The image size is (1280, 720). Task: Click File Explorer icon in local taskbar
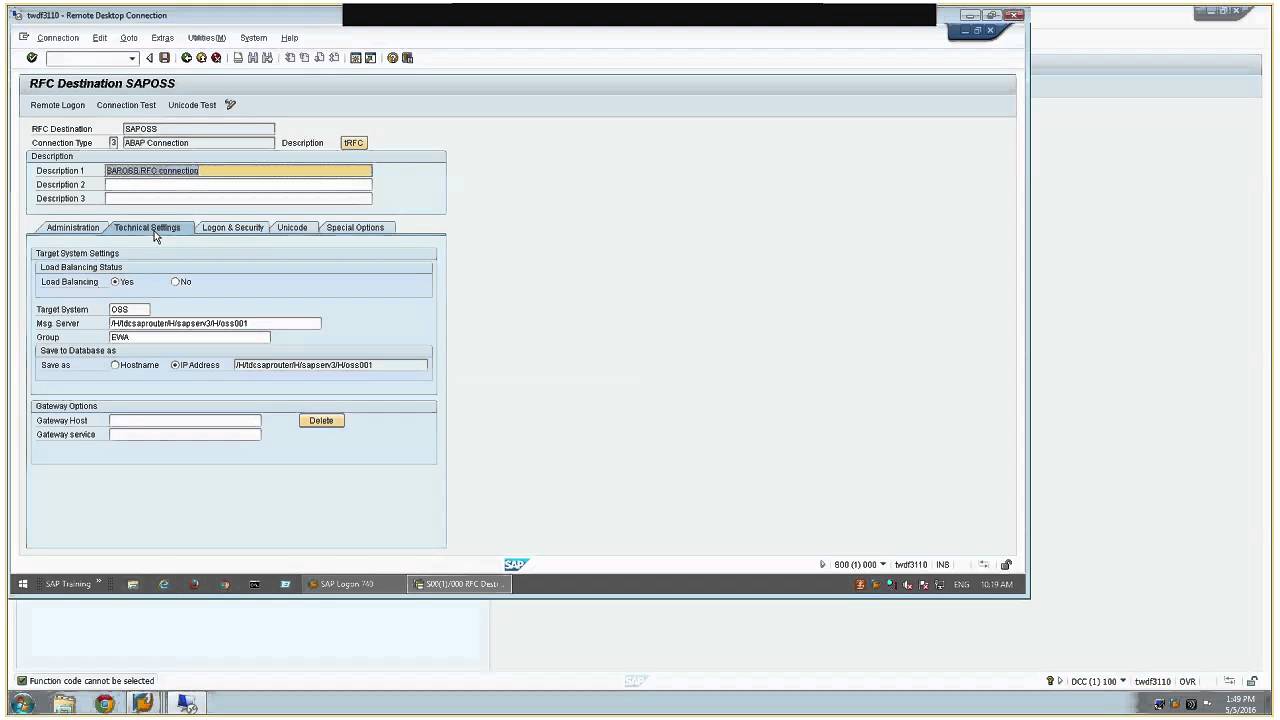(64, 704)
